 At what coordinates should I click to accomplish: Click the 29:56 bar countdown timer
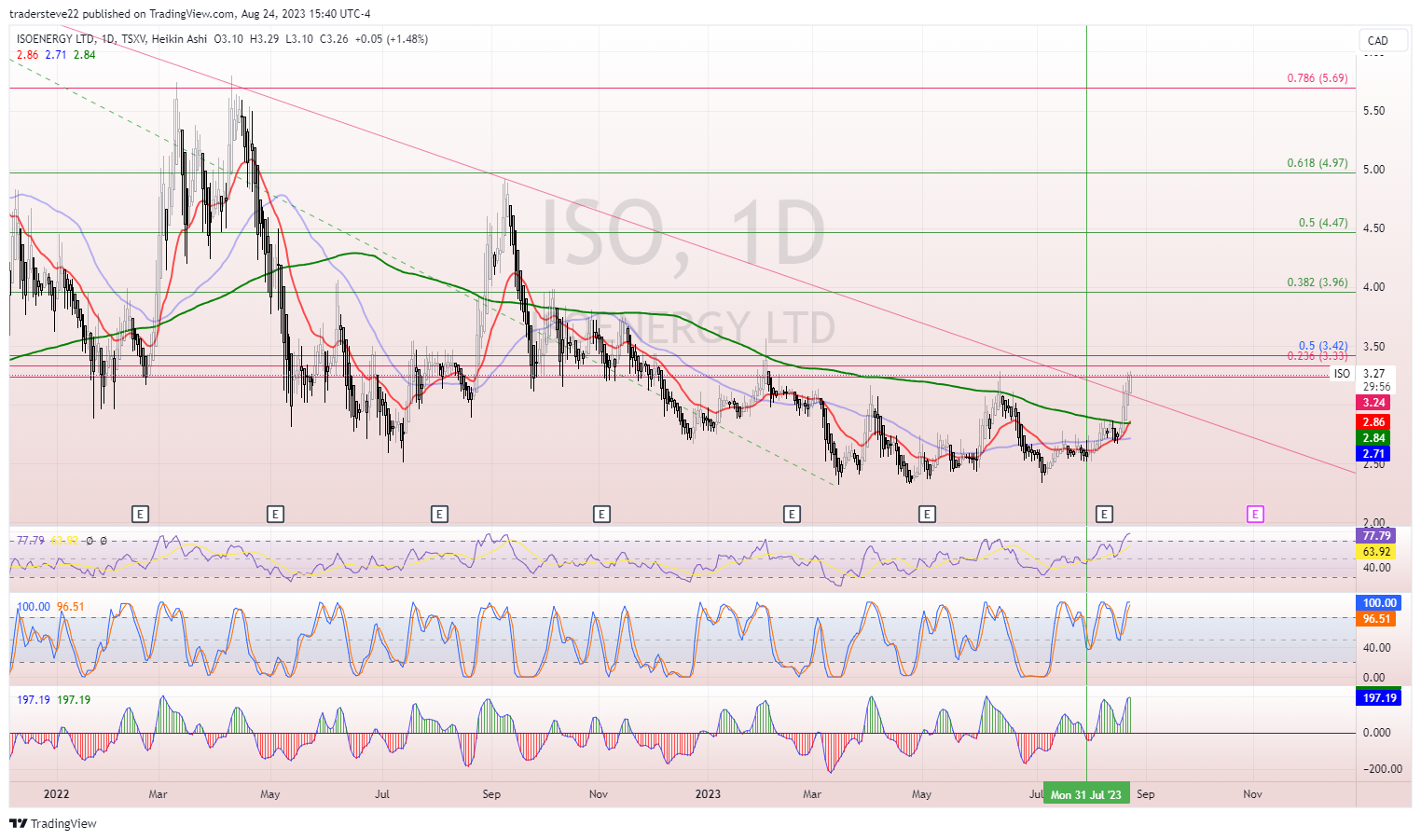point(1376,387)
